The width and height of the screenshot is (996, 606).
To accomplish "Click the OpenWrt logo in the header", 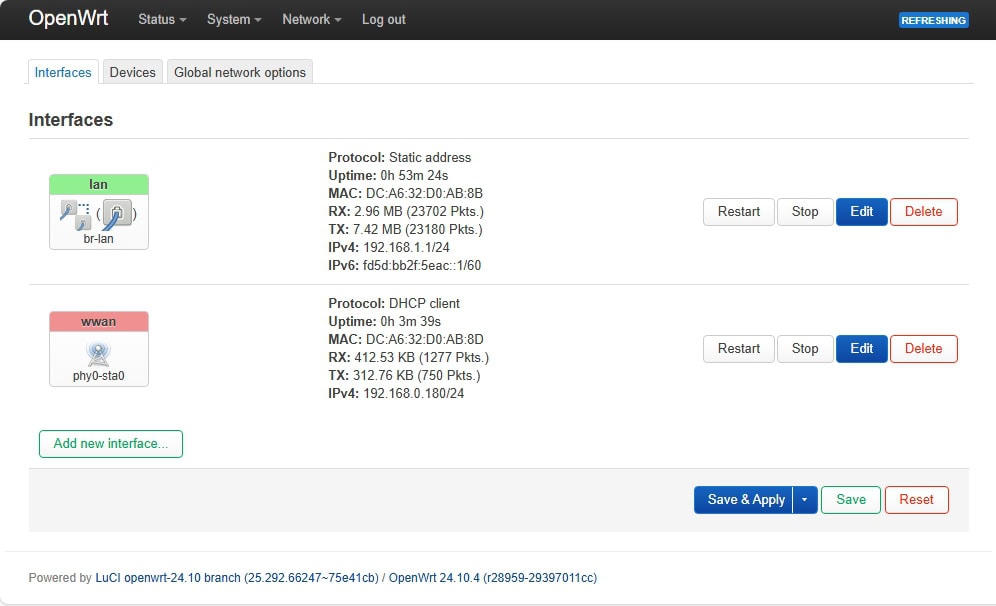I will [68, 19].
